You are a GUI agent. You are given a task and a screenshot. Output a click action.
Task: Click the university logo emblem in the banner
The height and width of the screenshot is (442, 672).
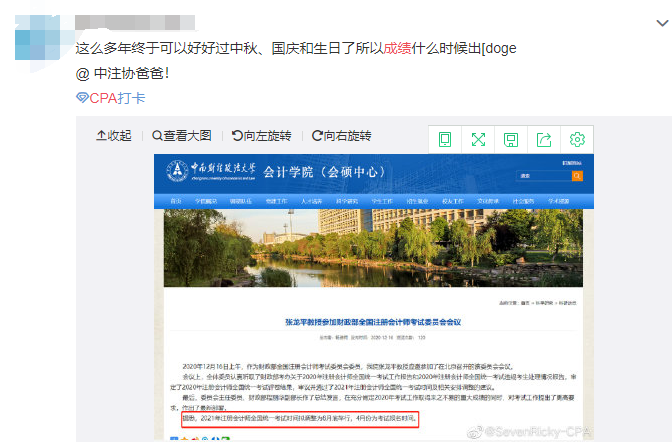point(177,171)
